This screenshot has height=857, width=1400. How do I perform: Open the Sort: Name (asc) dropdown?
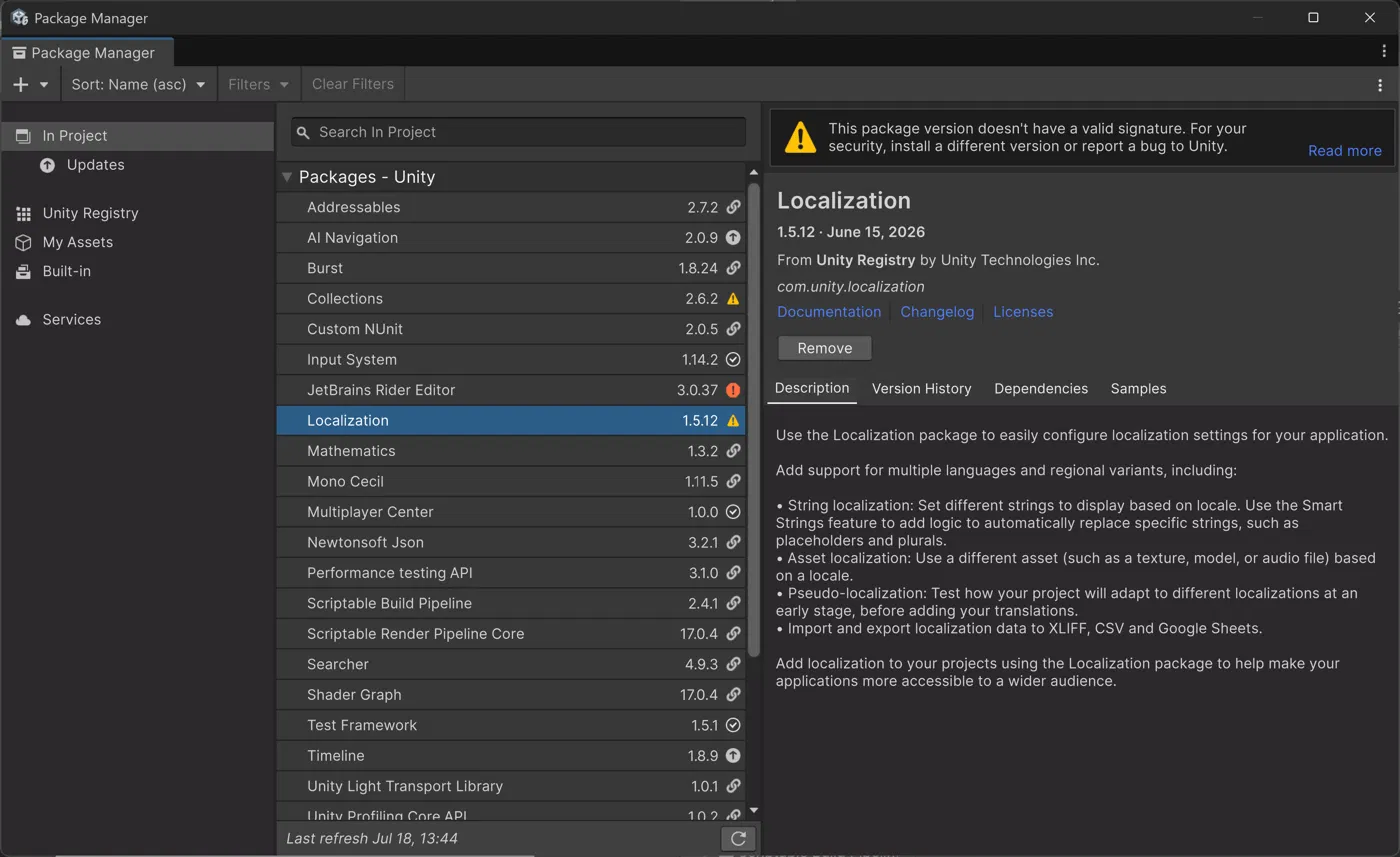tap(138, 84)
